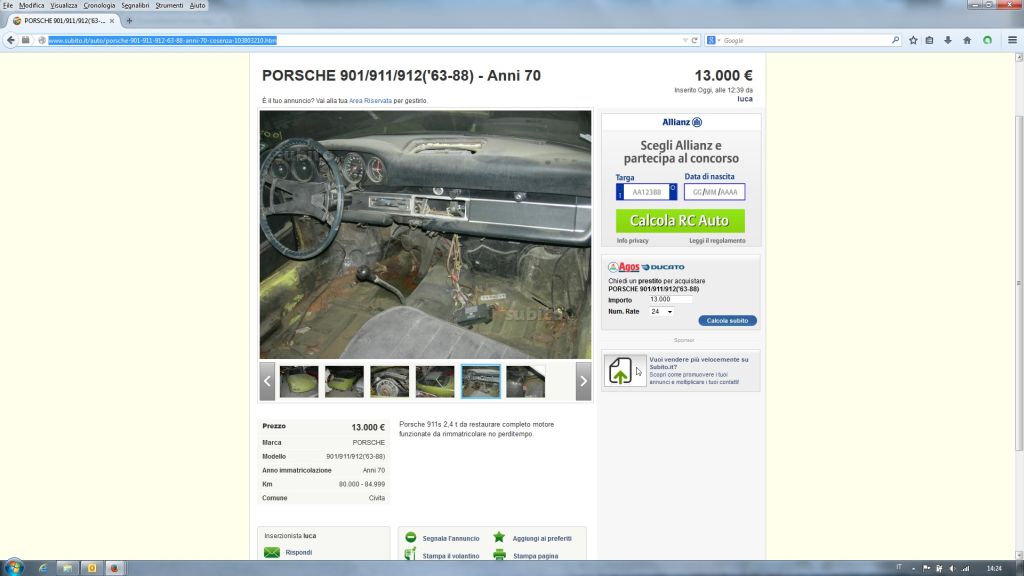Click the Stampa il volantino flyer icon
This screenshot has height=576, width=1024.
[x=410, y=554]
